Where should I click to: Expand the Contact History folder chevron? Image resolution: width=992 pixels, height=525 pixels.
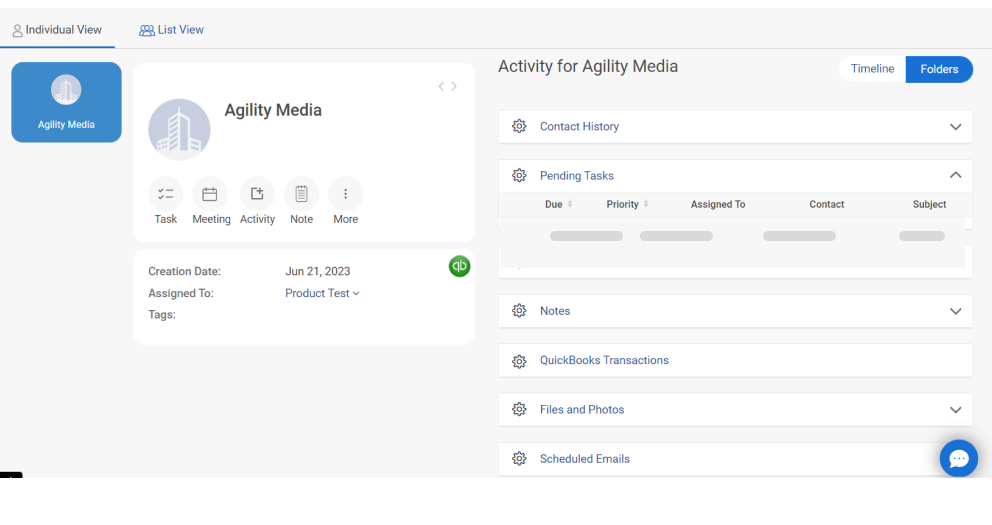pyautogui.click(x=955, y=127)
